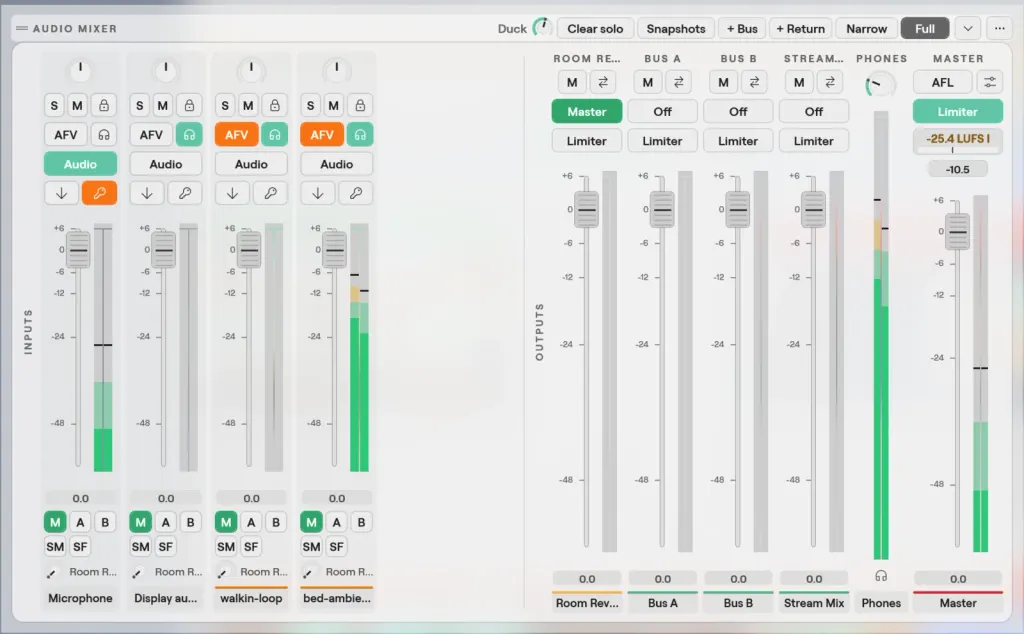
Task: Select the Microphone channel name label
Action: click(x=80, y=598)
